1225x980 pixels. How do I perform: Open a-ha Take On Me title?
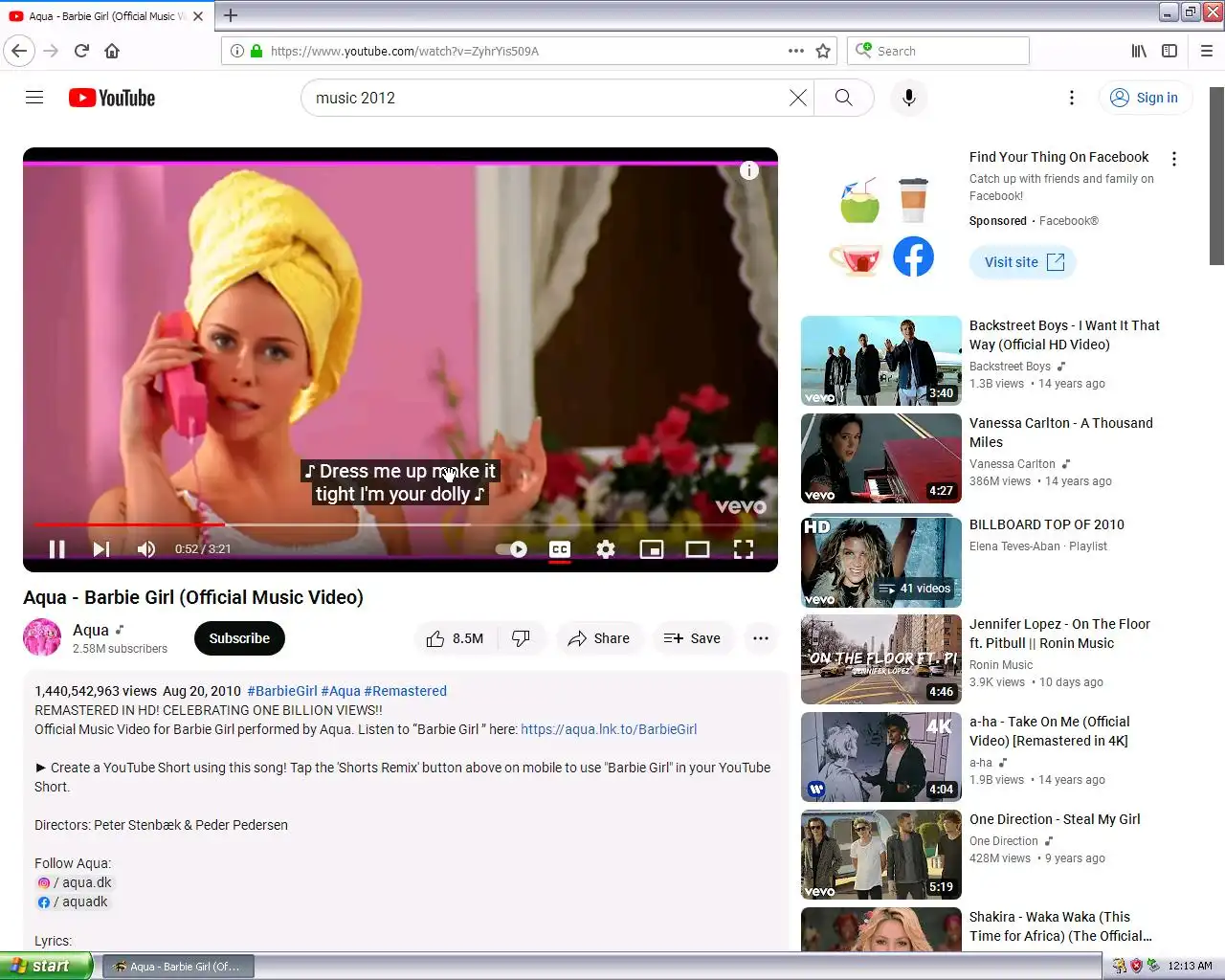(x=1050, y=731)
